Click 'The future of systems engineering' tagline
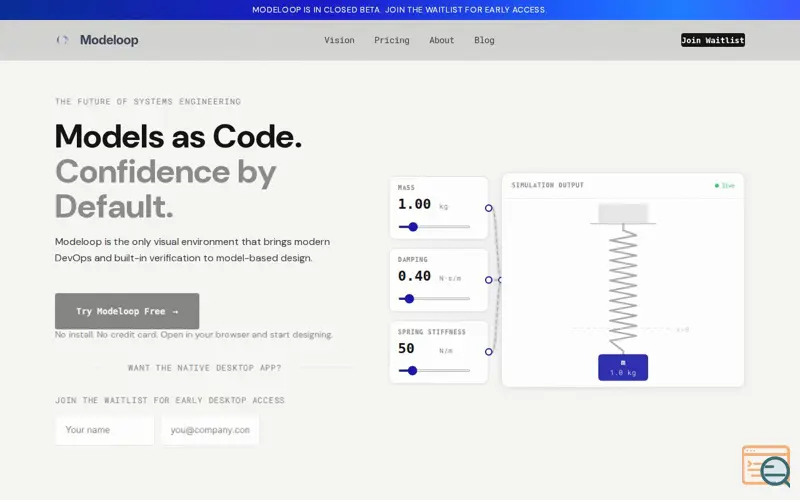This screenshot has height=500, width=800. tap(148, 102)
